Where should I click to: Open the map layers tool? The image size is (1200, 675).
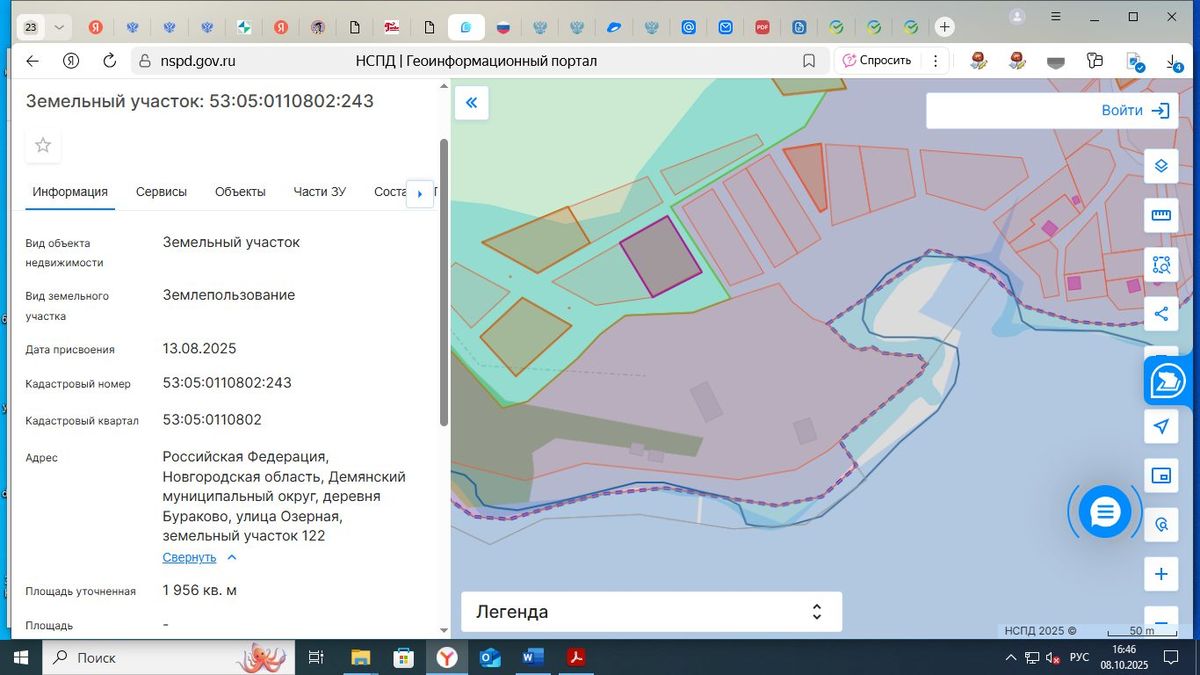1161,166
